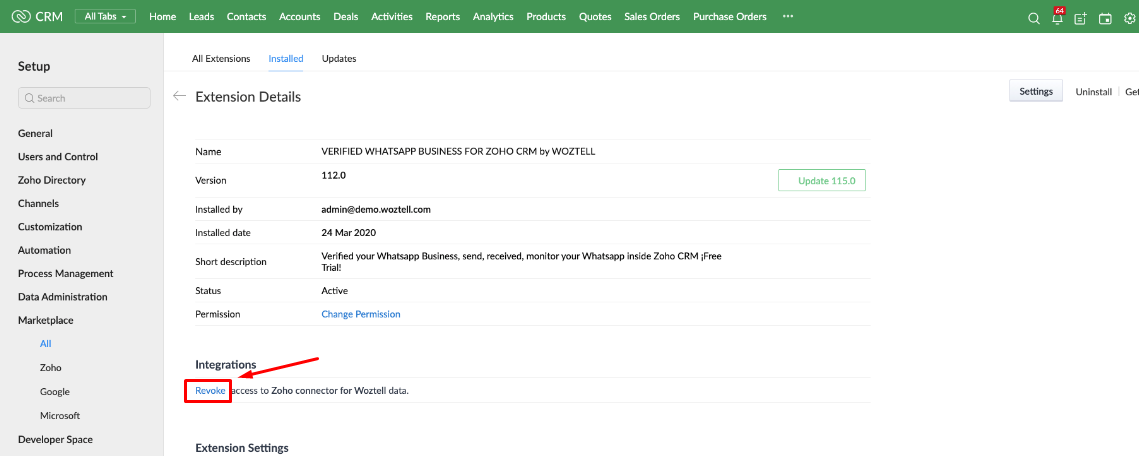Open the Products module
1139x456 pixels.
tap(546, 17)
